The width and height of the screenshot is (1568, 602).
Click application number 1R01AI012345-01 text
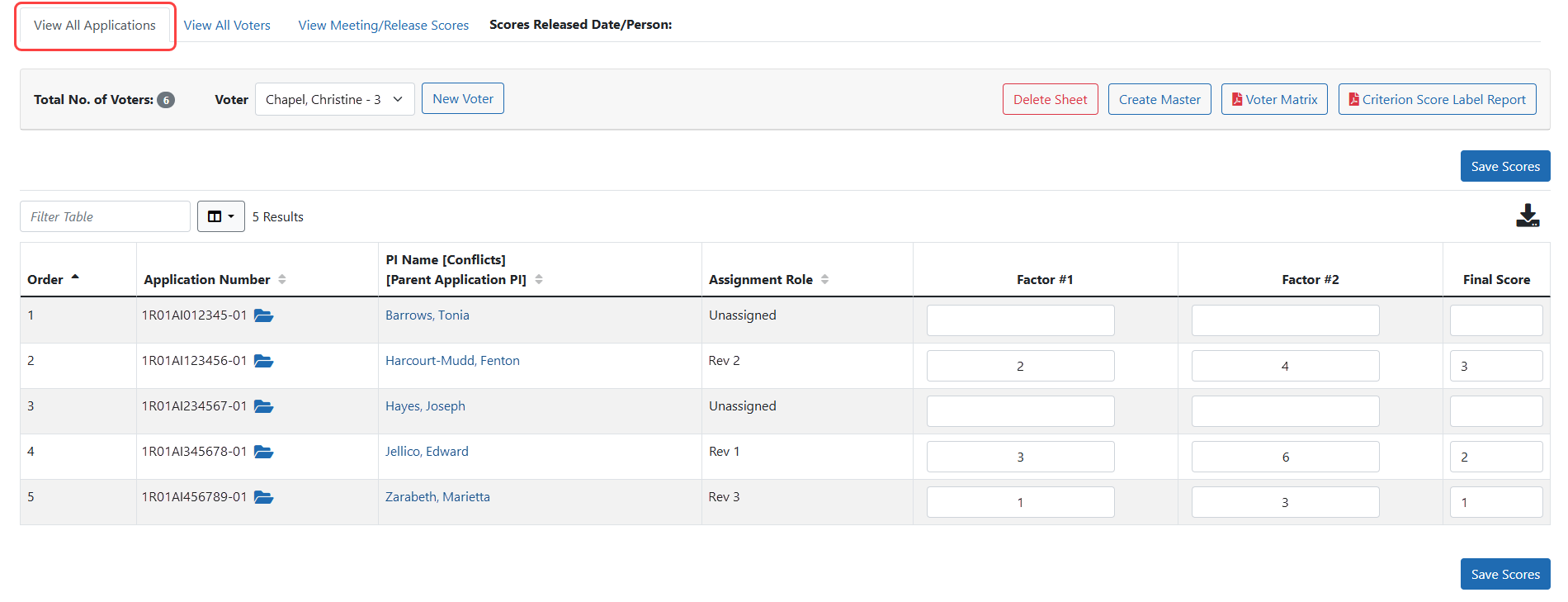(x=195, y=315)
